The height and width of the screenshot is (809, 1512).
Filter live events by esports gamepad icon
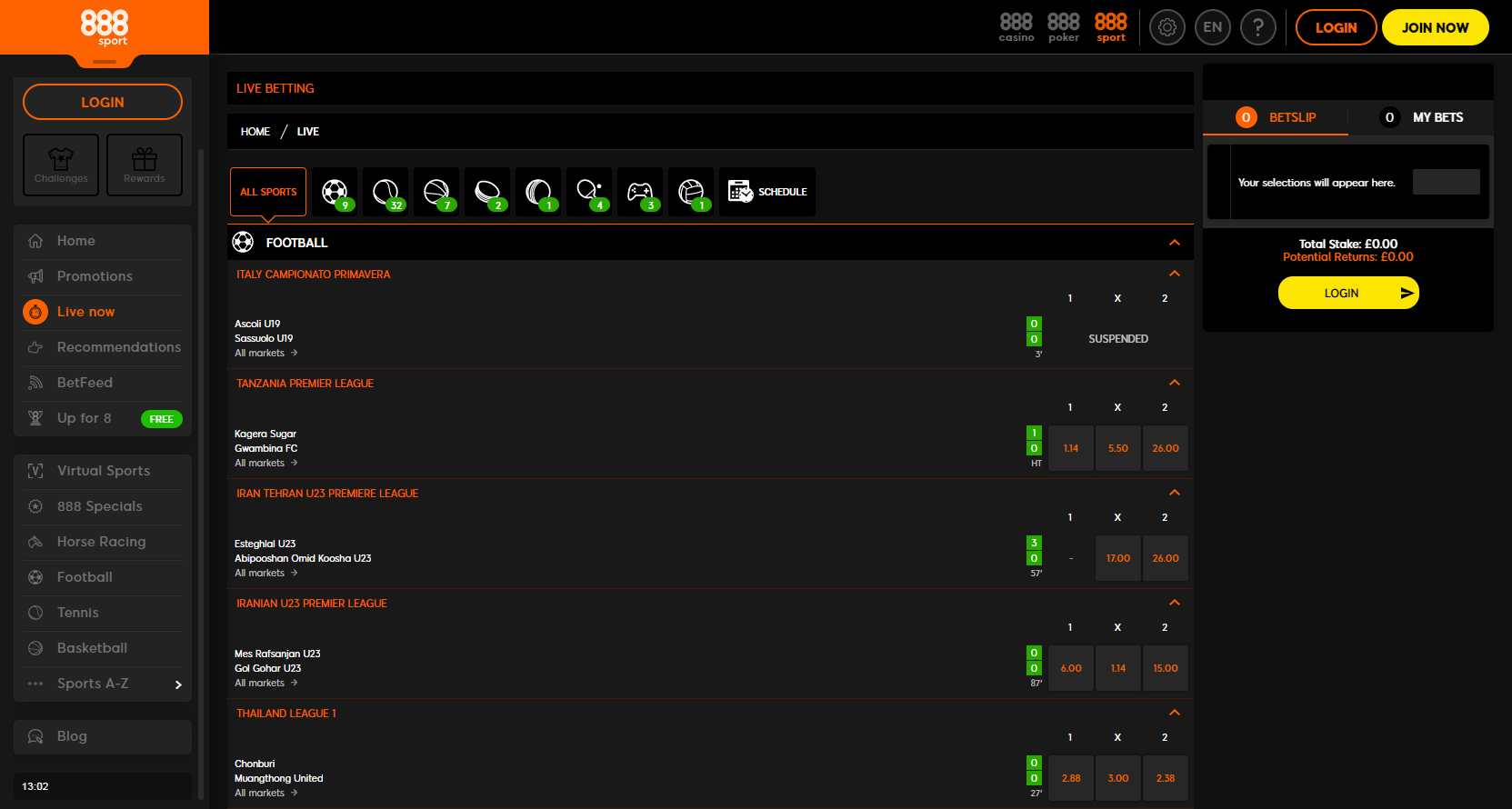[640, 192]
